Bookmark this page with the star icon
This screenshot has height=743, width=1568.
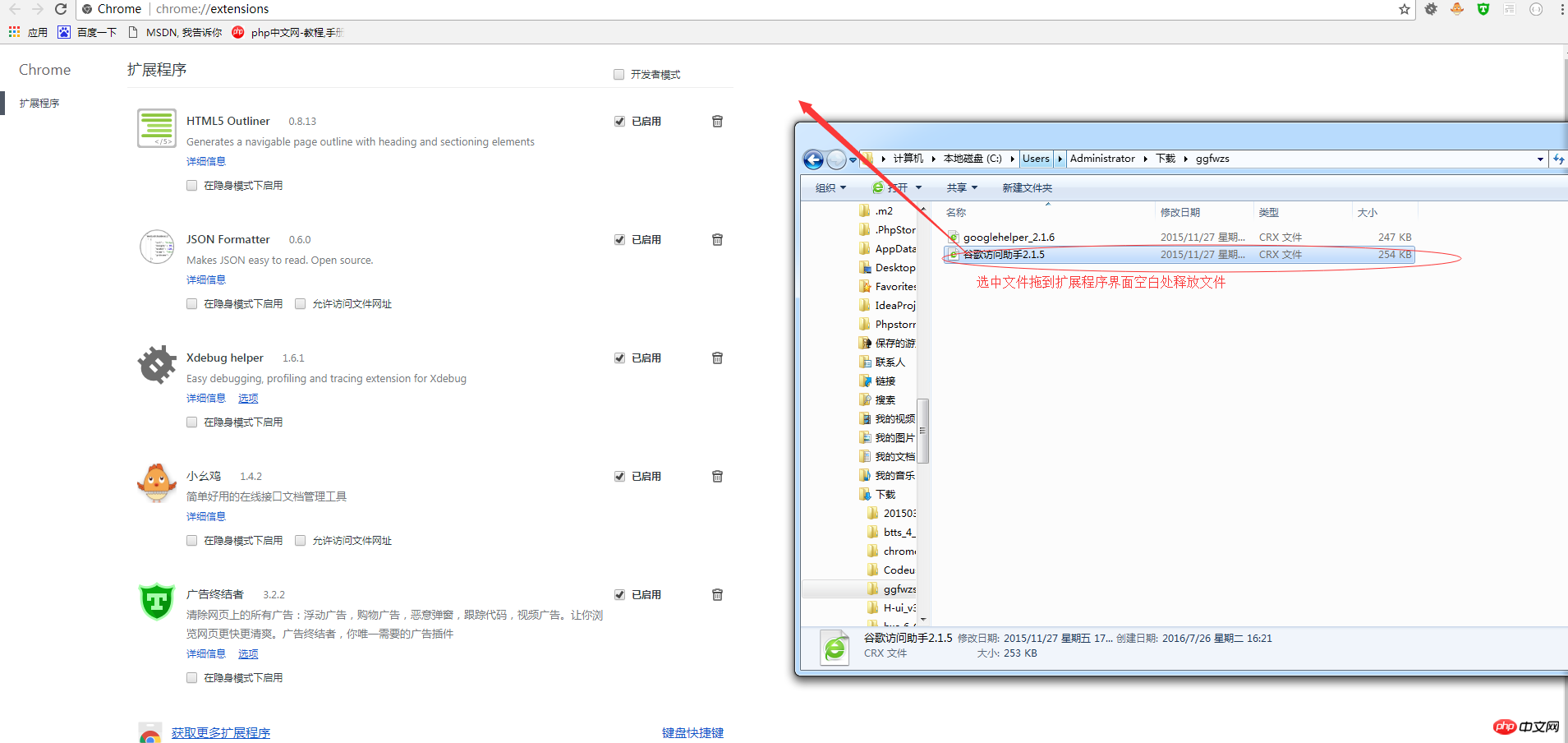pyautogui.click(x=1405, y=9)
